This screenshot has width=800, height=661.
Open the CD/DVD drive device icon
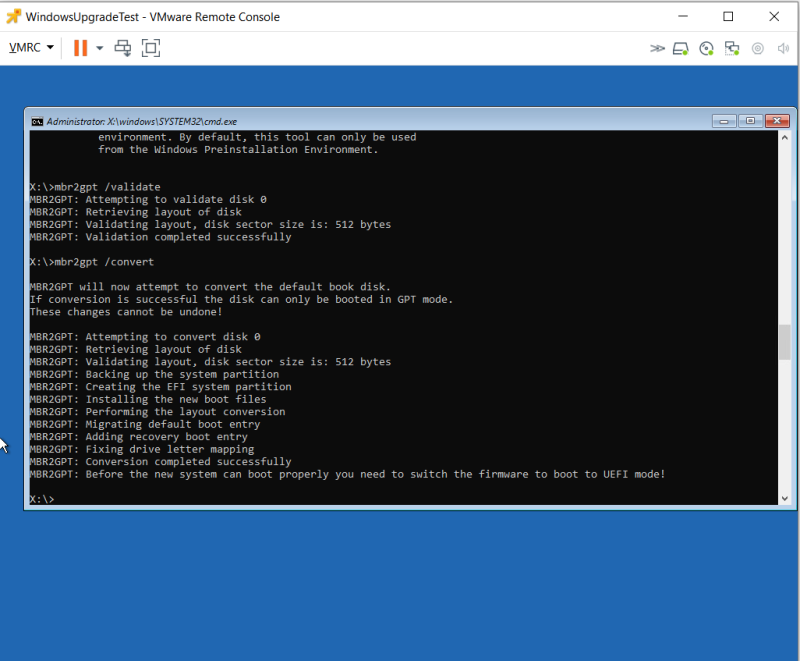pyautogui.click(x=707, y=48)
